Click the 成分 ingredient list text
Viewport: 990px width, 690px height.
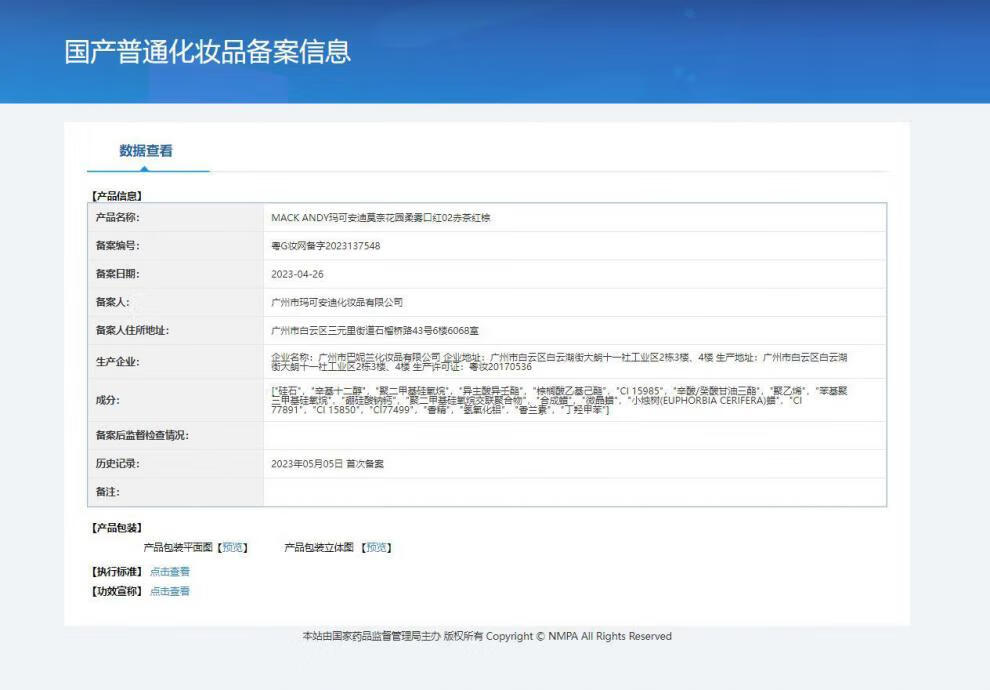559,400
